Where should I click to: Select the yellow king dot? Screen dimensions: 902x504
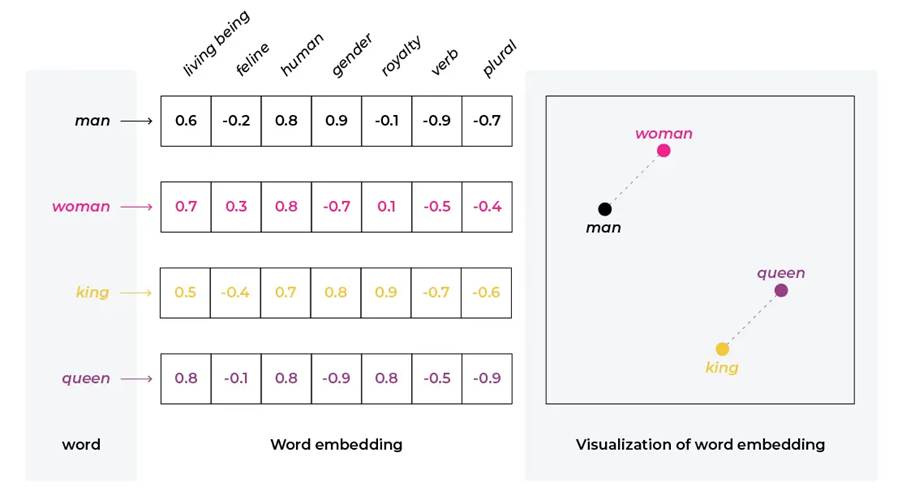pyautogui.click(x=722, y=349)
